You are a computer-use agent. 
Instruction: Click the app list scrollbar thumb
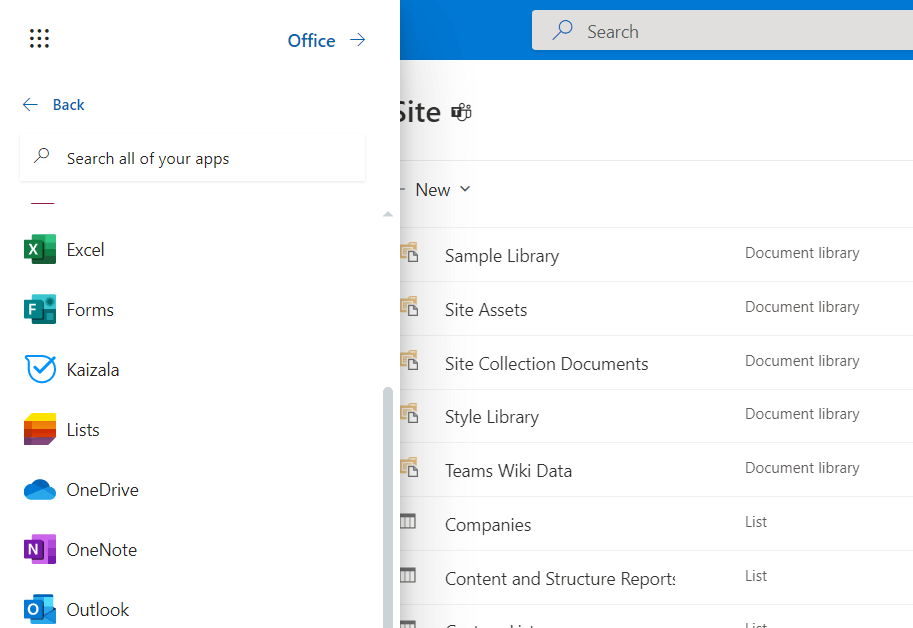click(388, 506)
